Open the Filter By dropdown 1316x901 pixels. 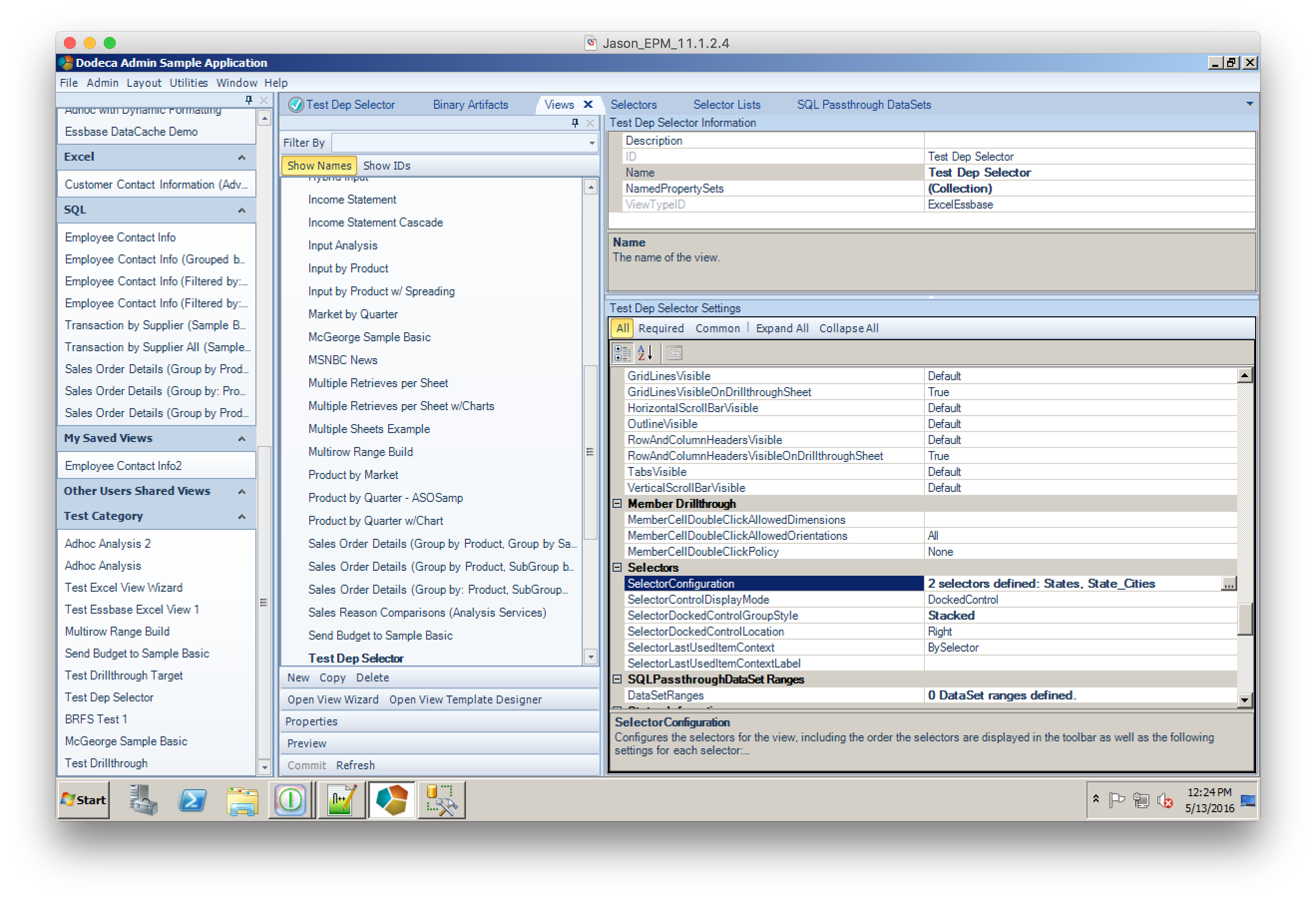592,143
